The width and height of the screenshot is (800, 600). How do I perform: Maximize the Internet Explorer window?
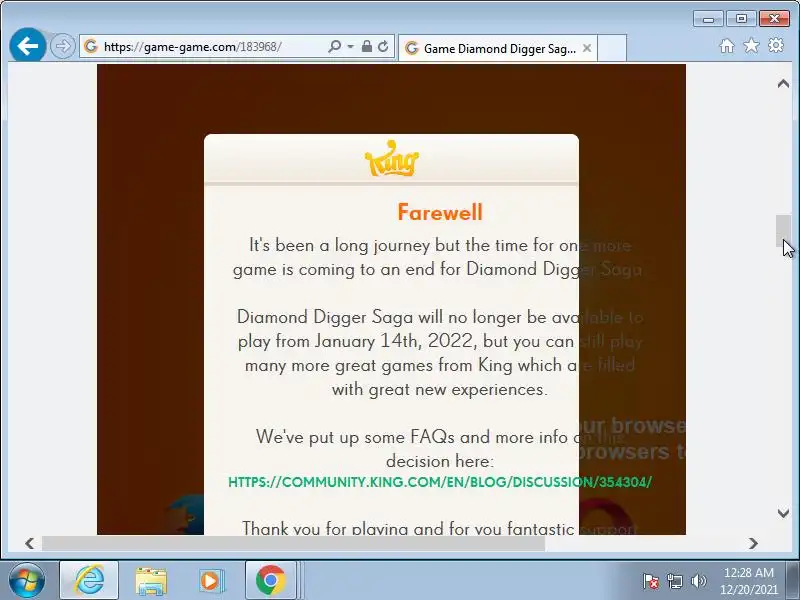741,19
